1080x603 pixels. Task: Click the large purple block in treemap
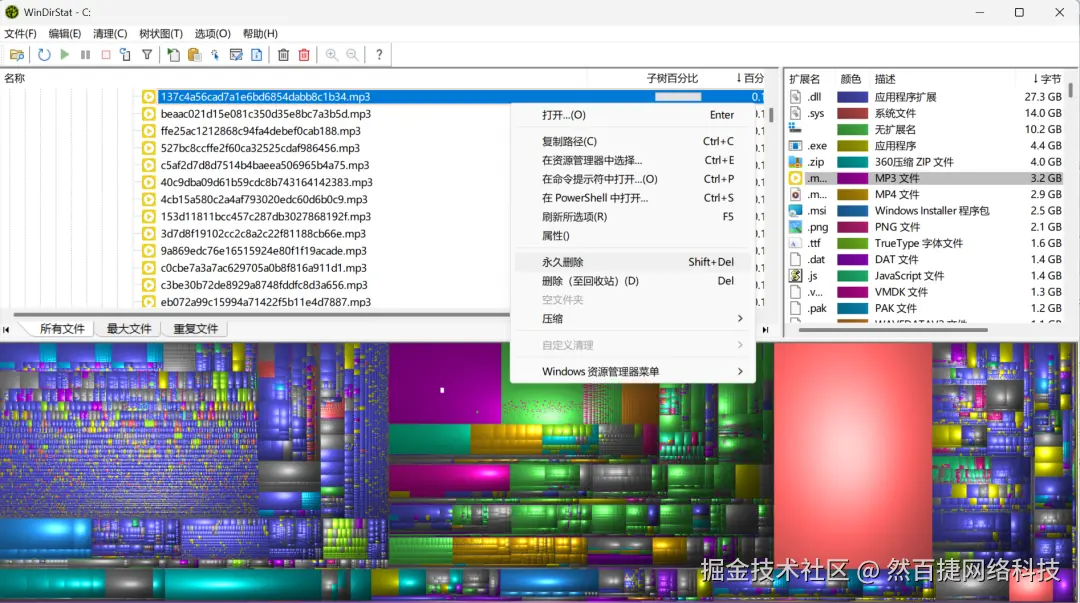[445, 383]
